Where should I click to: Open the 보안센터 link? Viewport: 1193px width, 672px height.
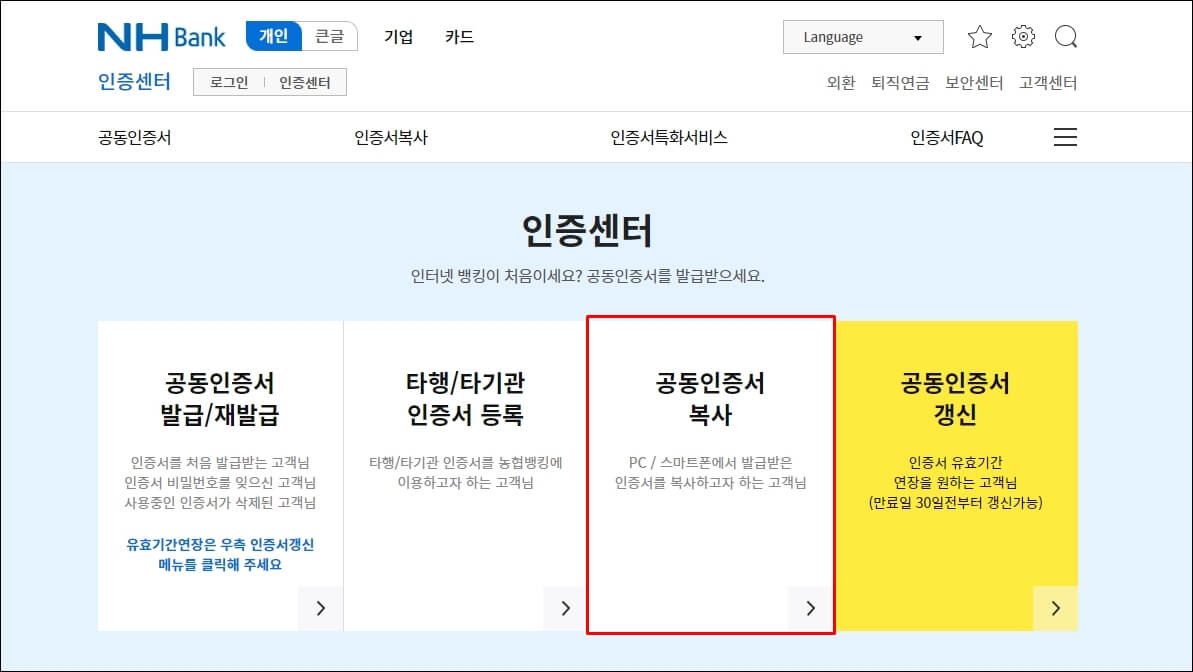click(971, 84)
